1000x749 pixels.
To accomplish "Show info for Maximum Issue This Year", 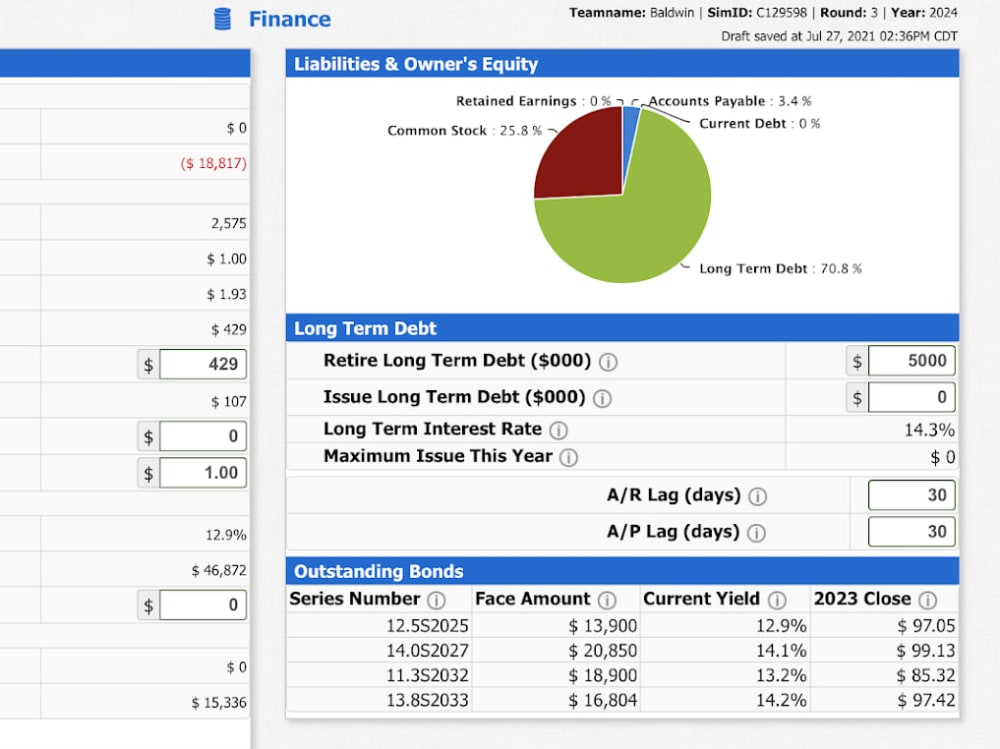I will pos(568,458).
